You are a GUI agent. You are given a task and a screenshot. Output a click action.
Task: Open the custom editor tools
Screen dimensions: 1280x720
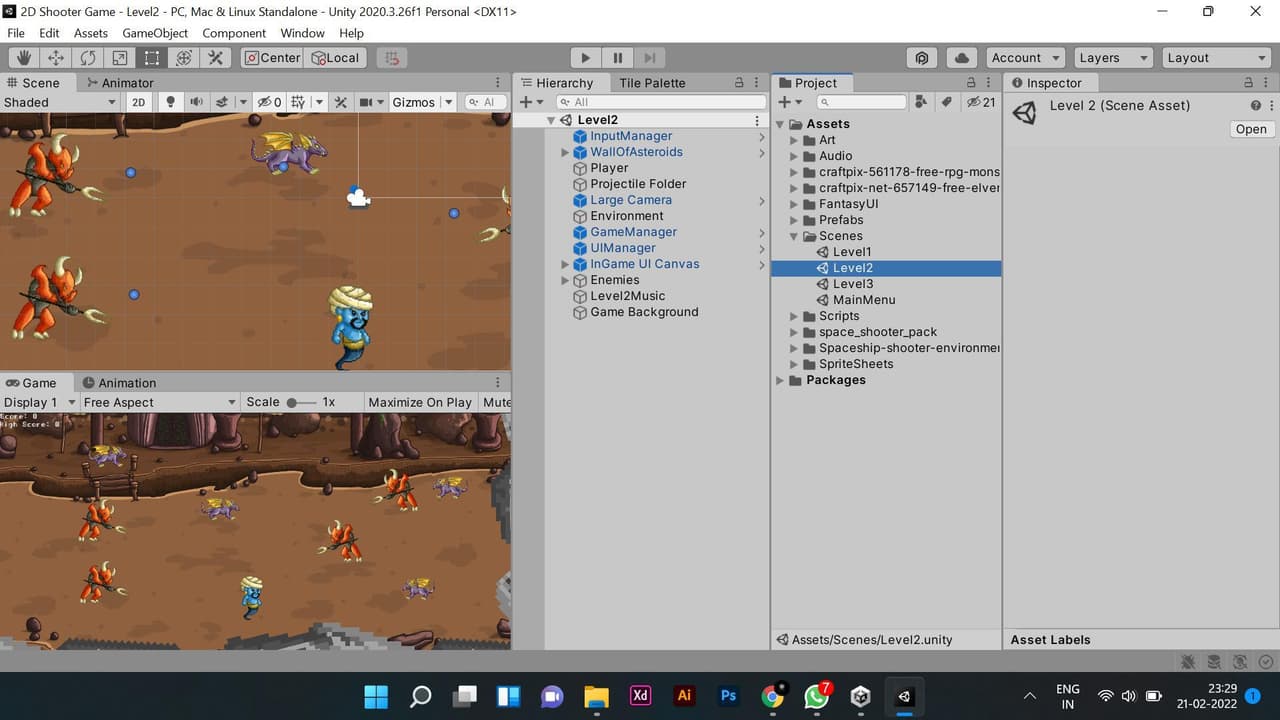[x=216, y=58]
